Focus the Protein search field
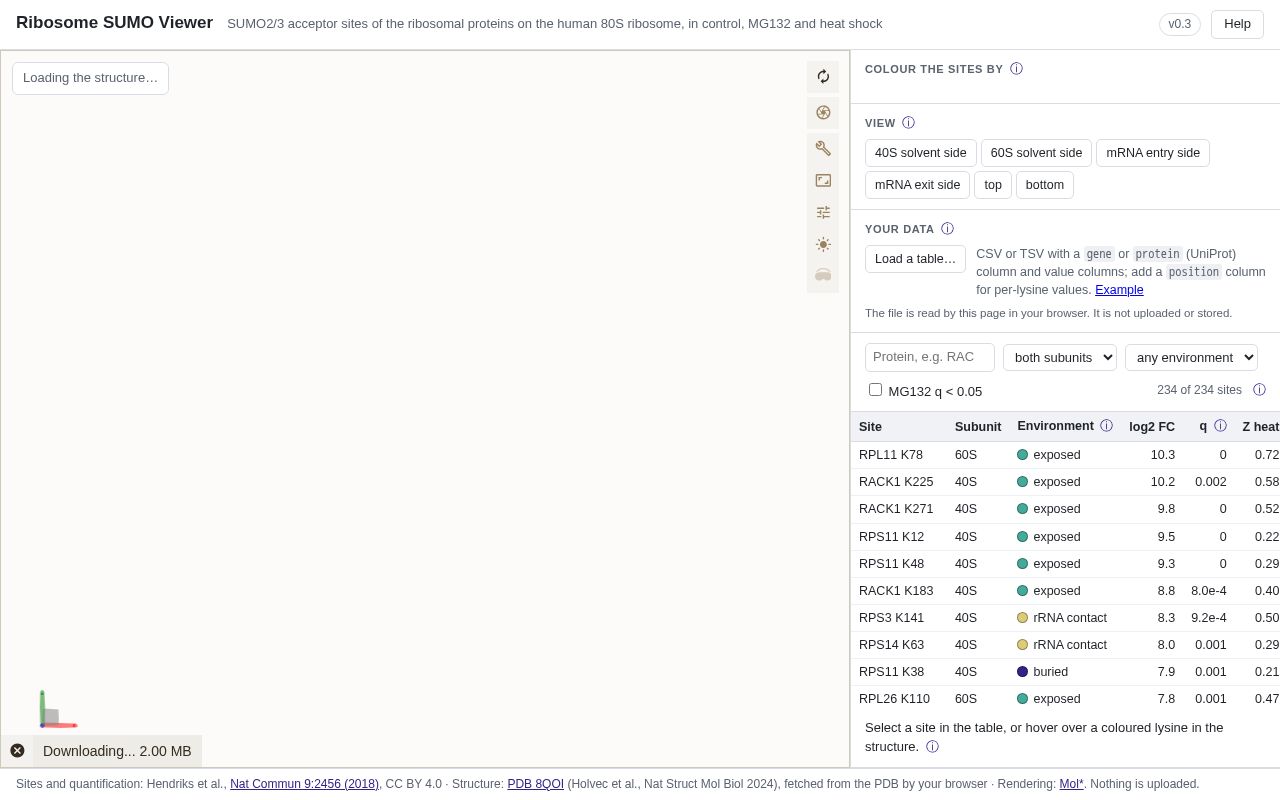Viewport: 1280px width, 800px height. (x=930, y=358)
